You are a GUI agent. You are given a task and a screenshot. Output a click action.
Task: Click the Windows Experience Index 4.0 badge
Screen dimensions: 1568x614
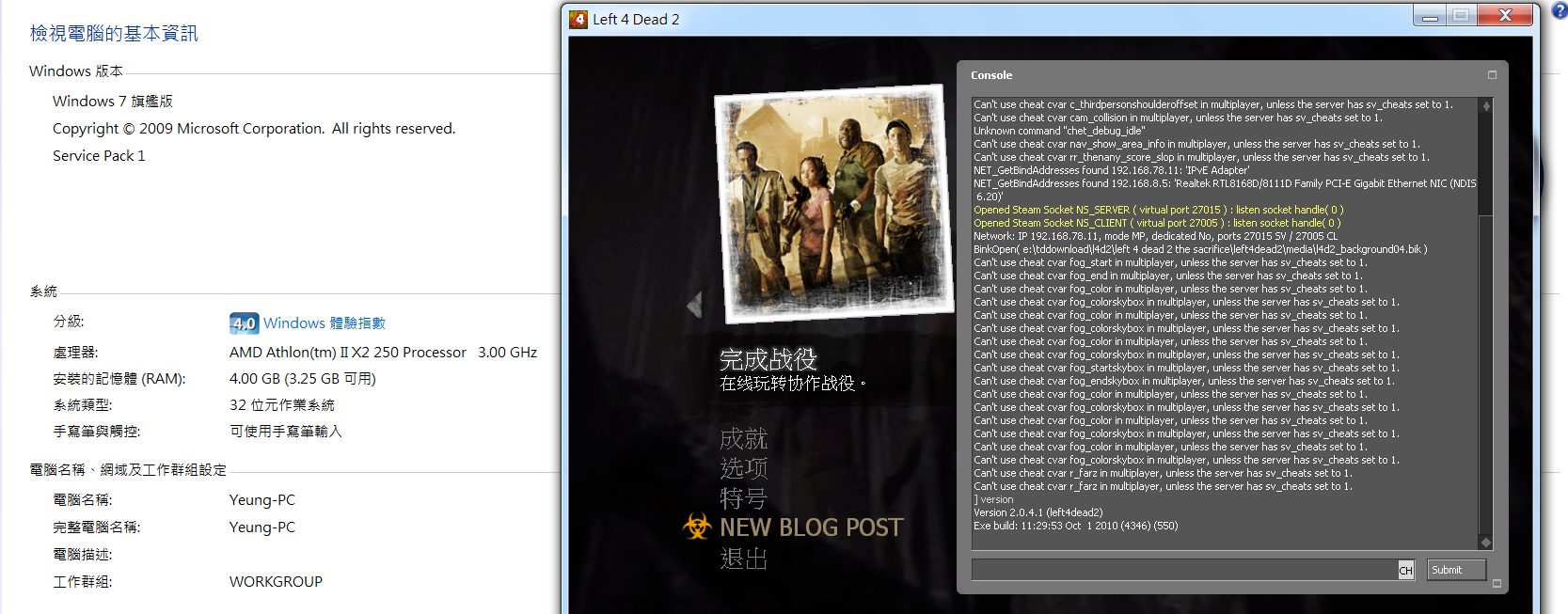244,323
